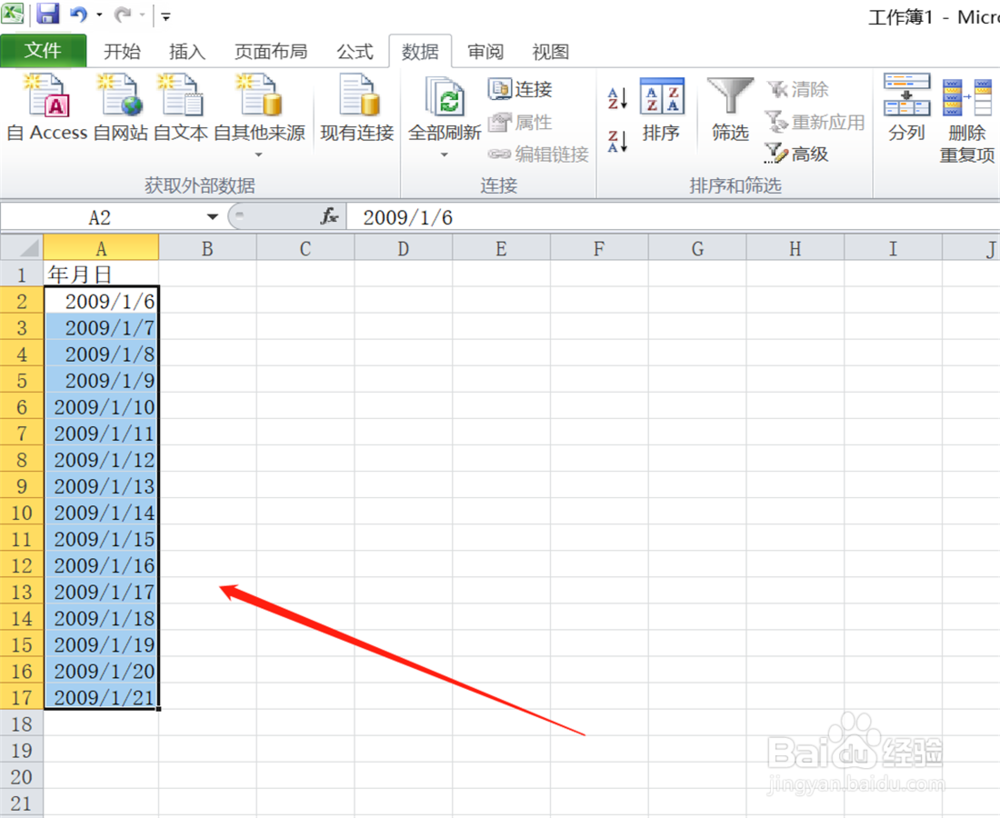Switch to the 开始 tab
Screen dimensions: 1000x818
pos(122,52)
